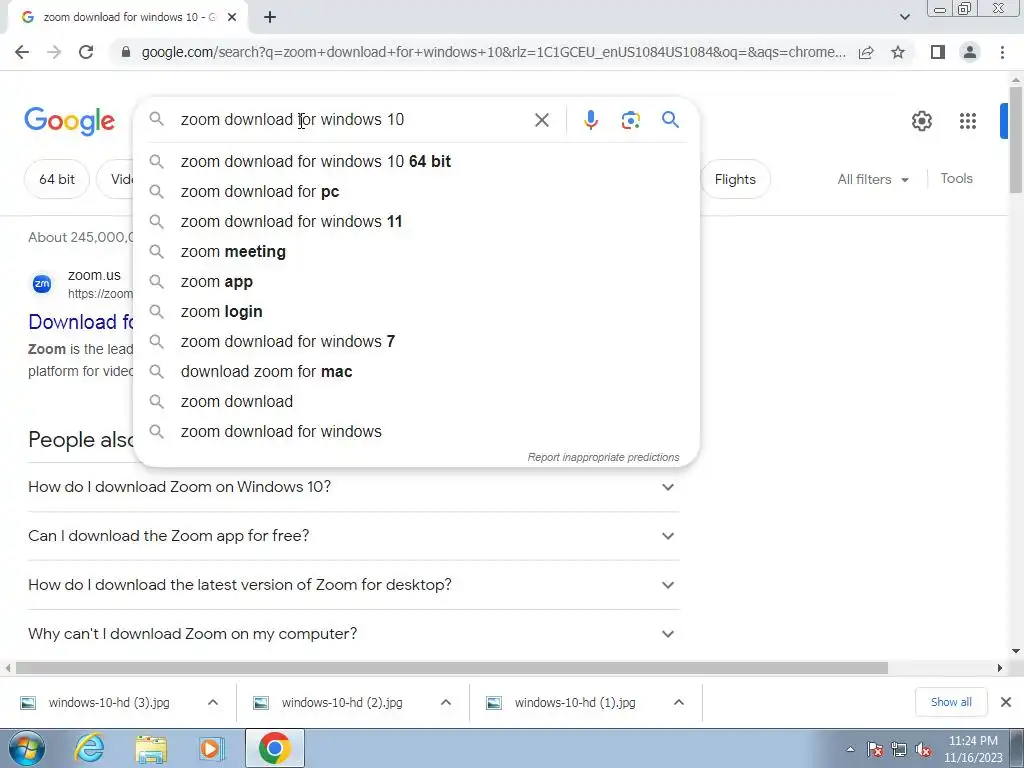Choose suggestion 'zoom download for windows 7'

tap(417, 342)
